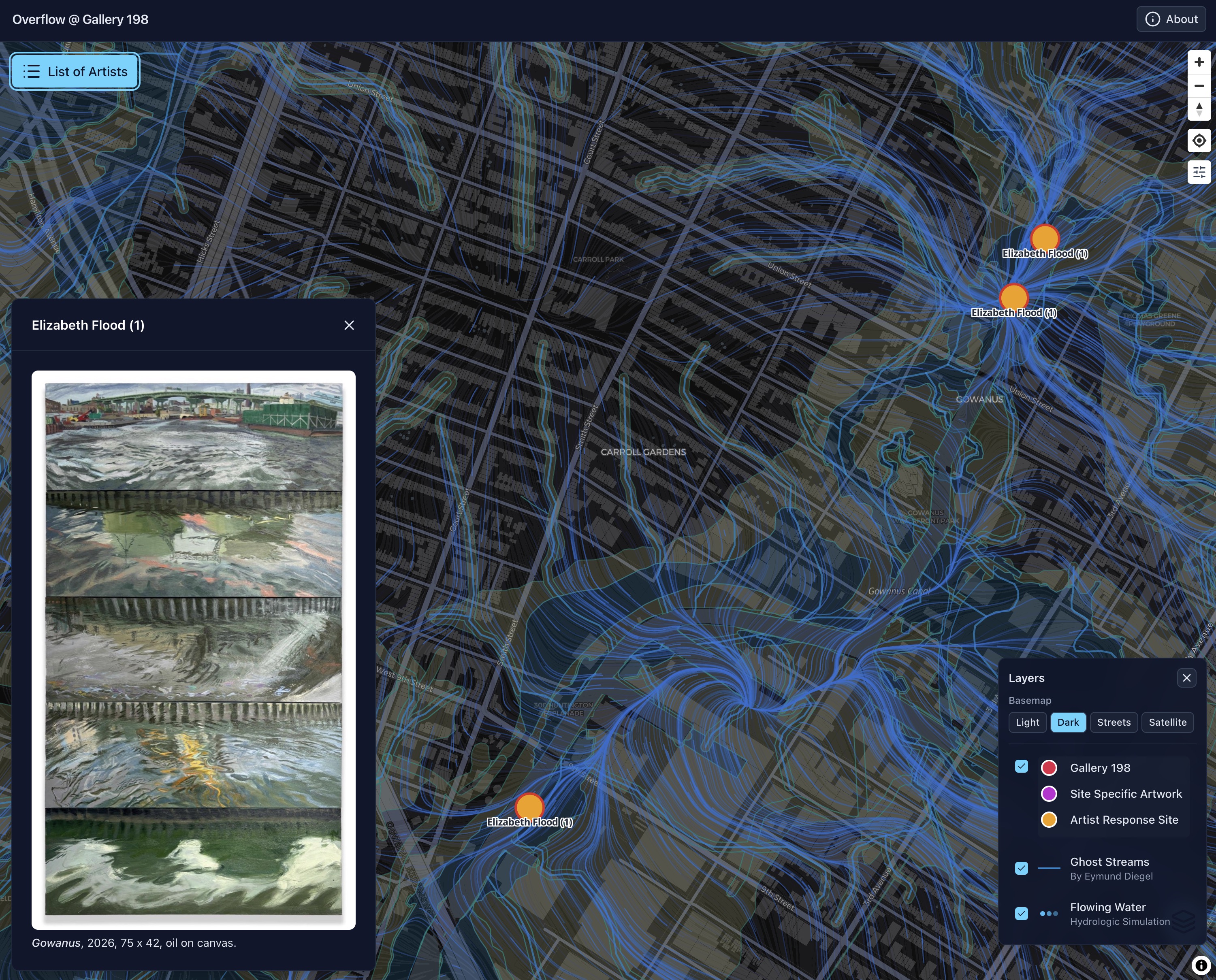The image size is (1216, 980).
Task: Click the orange Artist Response Site dot
Action: coord(1049,820)
